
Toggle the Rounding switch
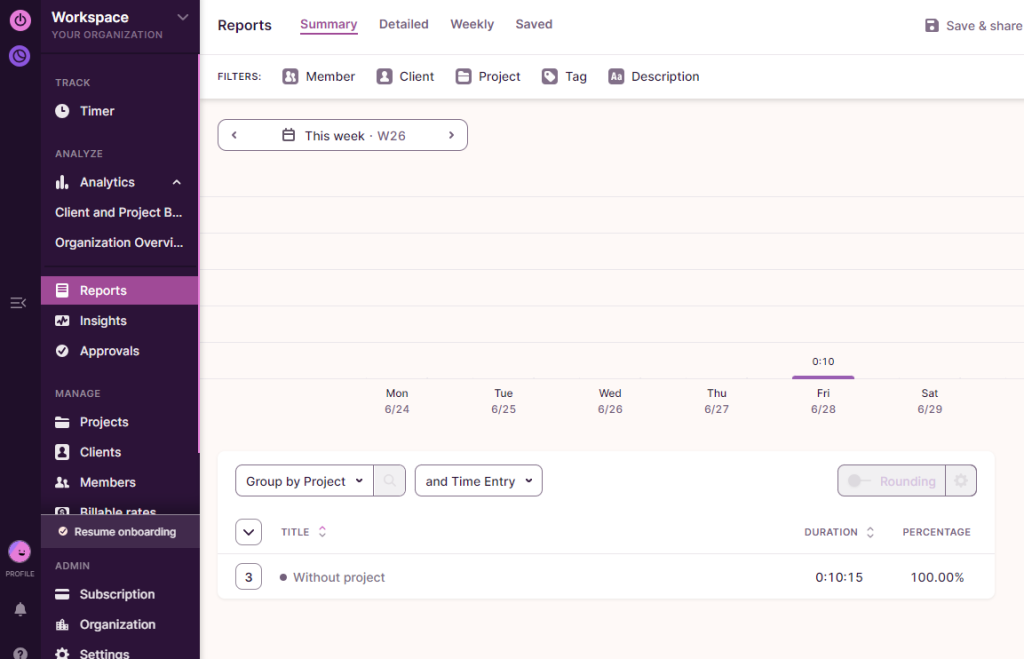pos(859,481)
